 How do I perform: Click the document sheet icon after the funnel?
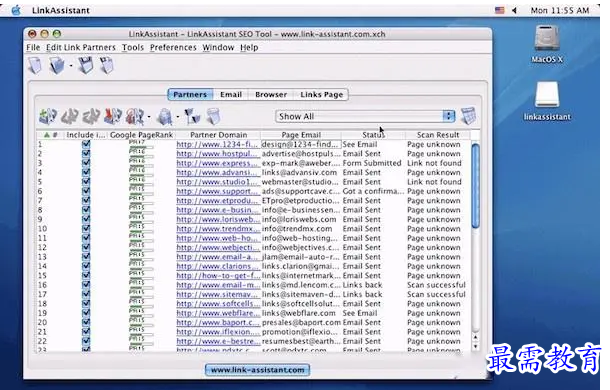tap(213, 116)
